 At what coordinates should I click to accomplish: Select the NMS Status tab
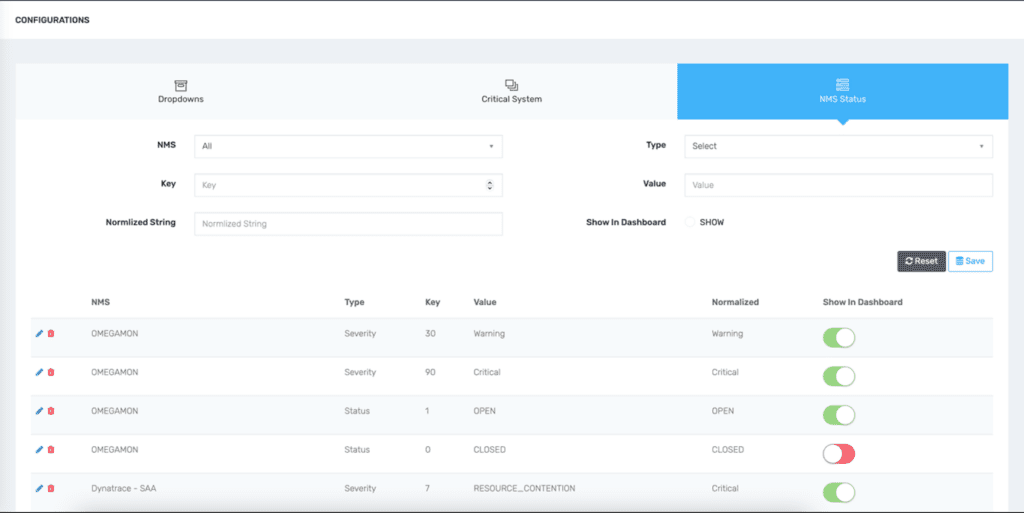(x=842, y=91)
